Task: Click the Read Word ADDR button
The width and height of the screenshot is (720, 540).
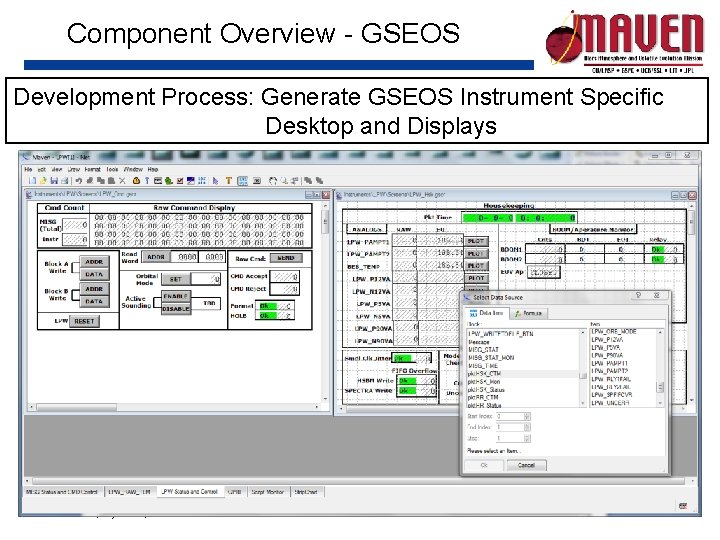Action: (x=156, y=257)
